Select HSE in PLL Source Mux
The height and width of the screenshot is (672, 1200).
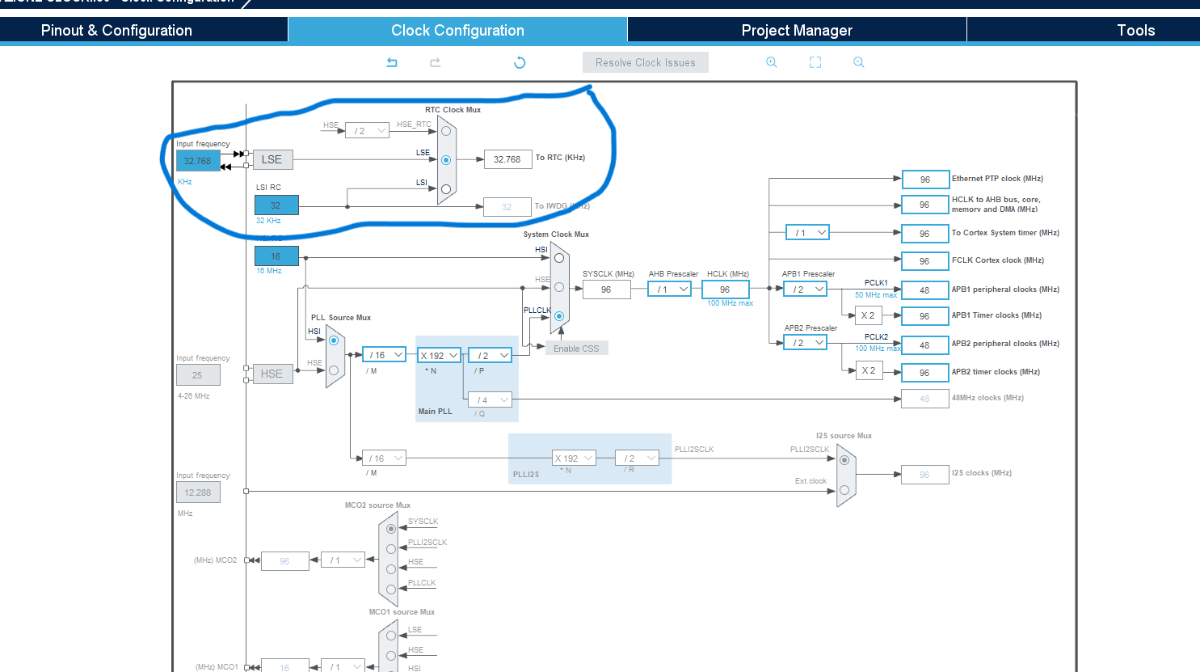[334, 371]
